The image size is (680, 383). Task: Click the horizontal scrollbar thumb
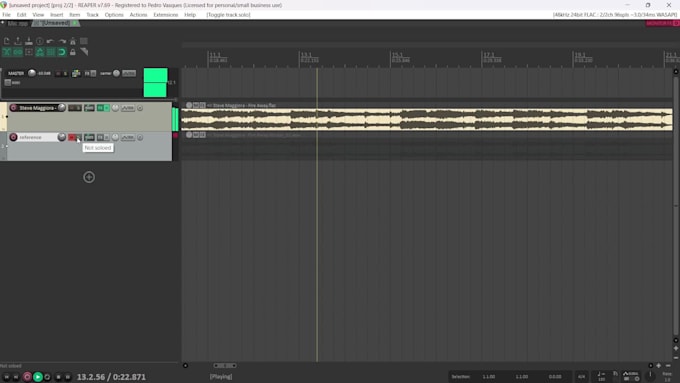coord(225,366)
